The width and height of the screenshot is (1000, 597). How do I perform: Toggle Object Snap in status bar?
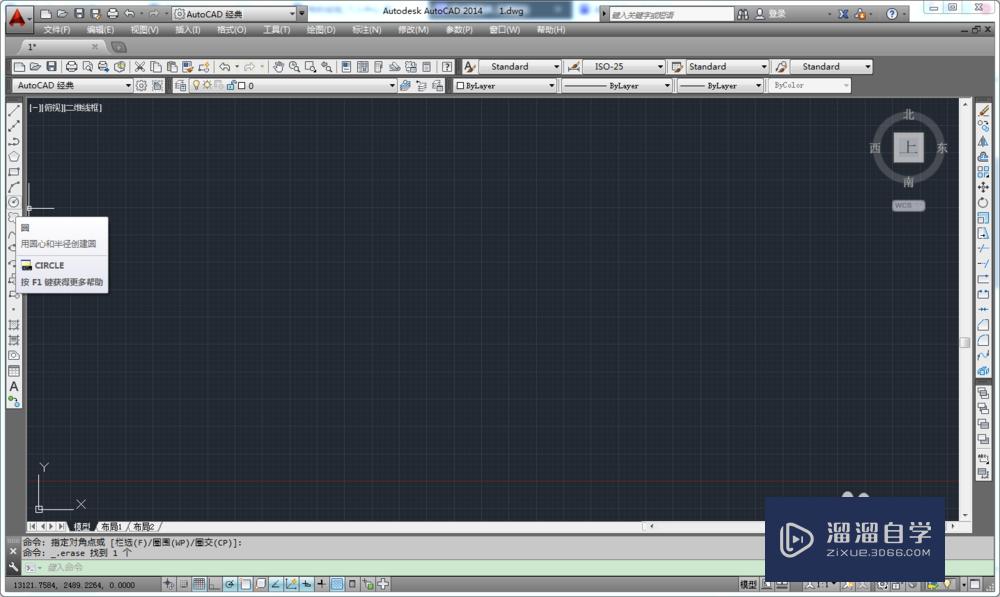click(x=245, y=584)
